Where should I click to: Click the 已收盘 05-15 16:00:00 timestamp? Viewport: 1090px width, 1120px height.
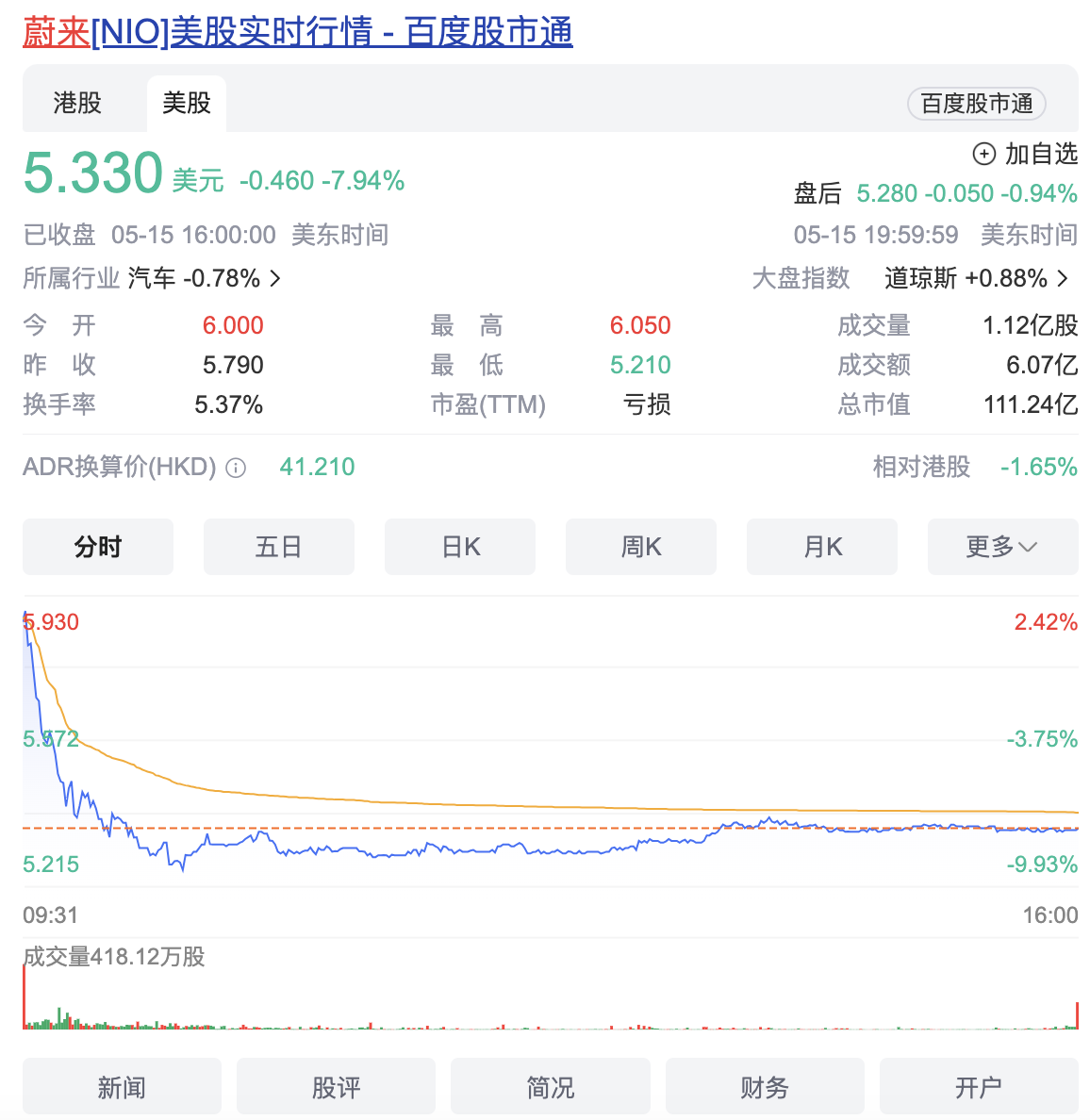point(149,235)
